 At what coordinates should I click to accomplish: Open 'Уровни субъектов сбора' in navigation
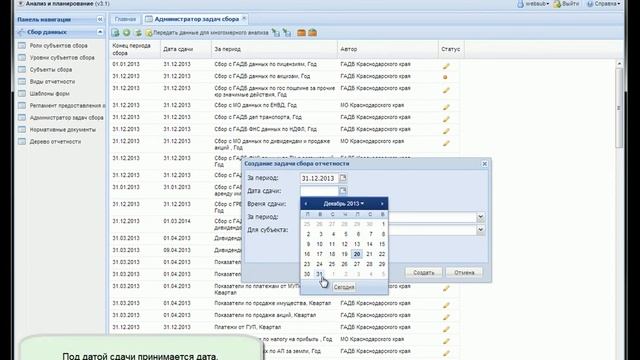62,58
